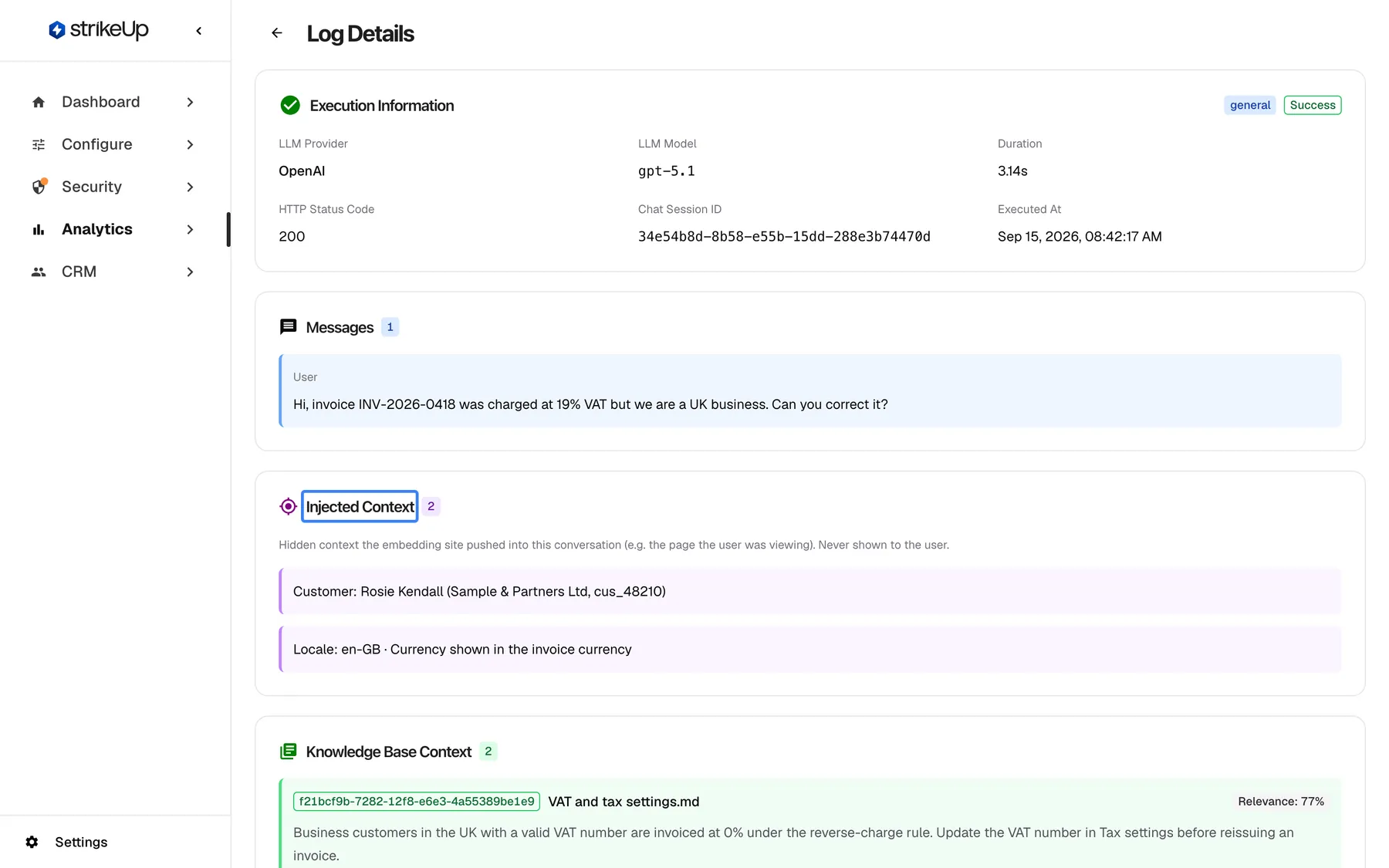Collapse the sidebar with the chevron
The height and width of the screenshot is (868, 1389).
coord(199,31)
